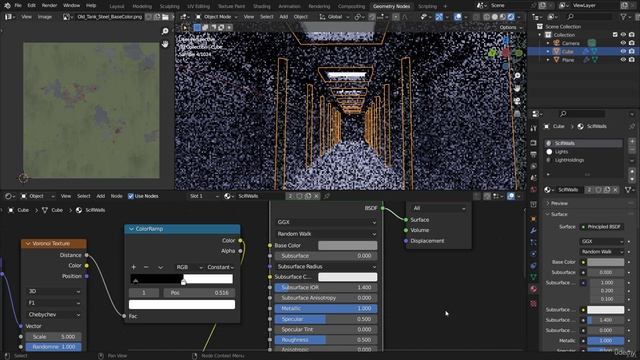Disable Plane in renders camera icon
The image size is (640, 360).
pyautogui.click(x=631, y=60)
